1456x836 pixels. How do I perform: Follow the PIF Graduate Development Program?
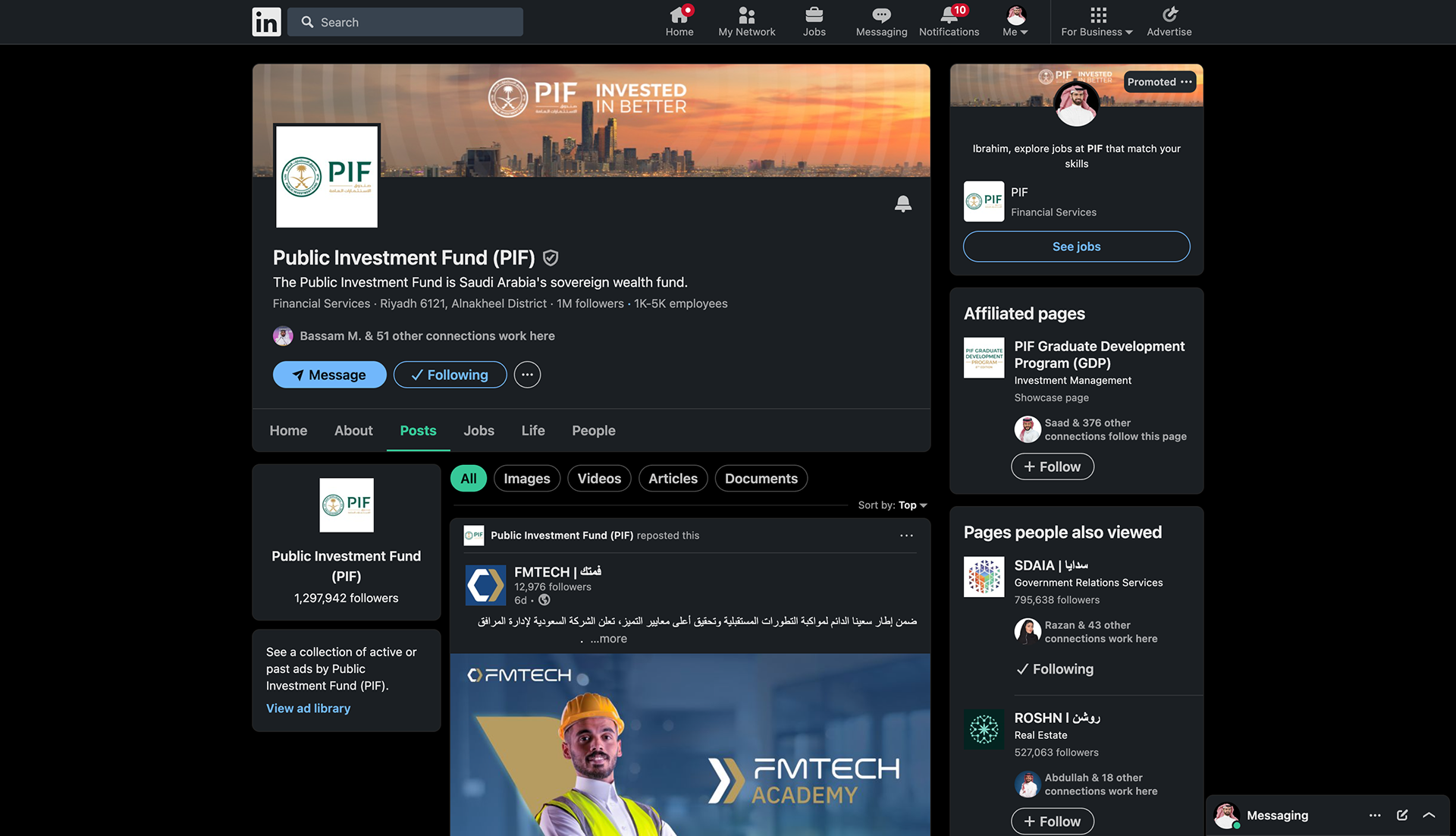pyautogui.click(x=1052, y=467)
